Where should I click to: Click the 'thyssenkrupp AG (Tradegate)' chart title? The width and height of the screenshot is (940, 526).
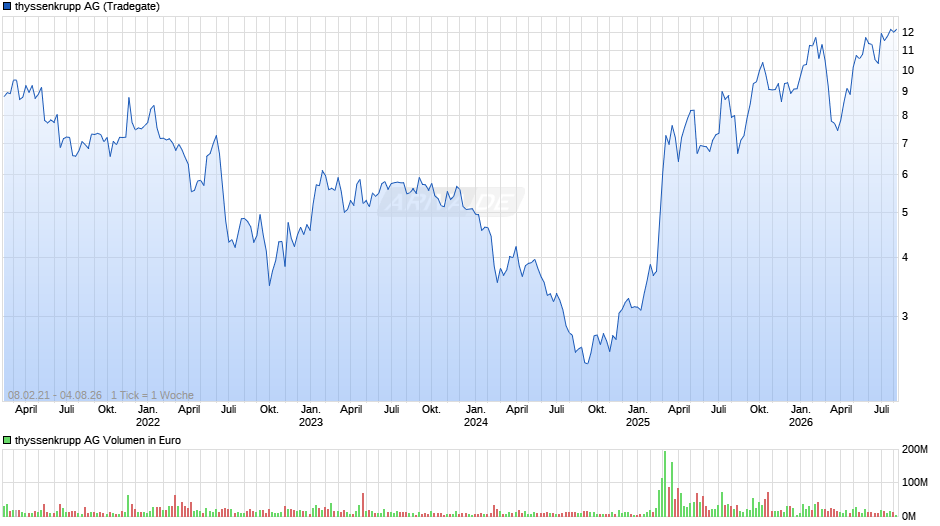pos(88,7)
